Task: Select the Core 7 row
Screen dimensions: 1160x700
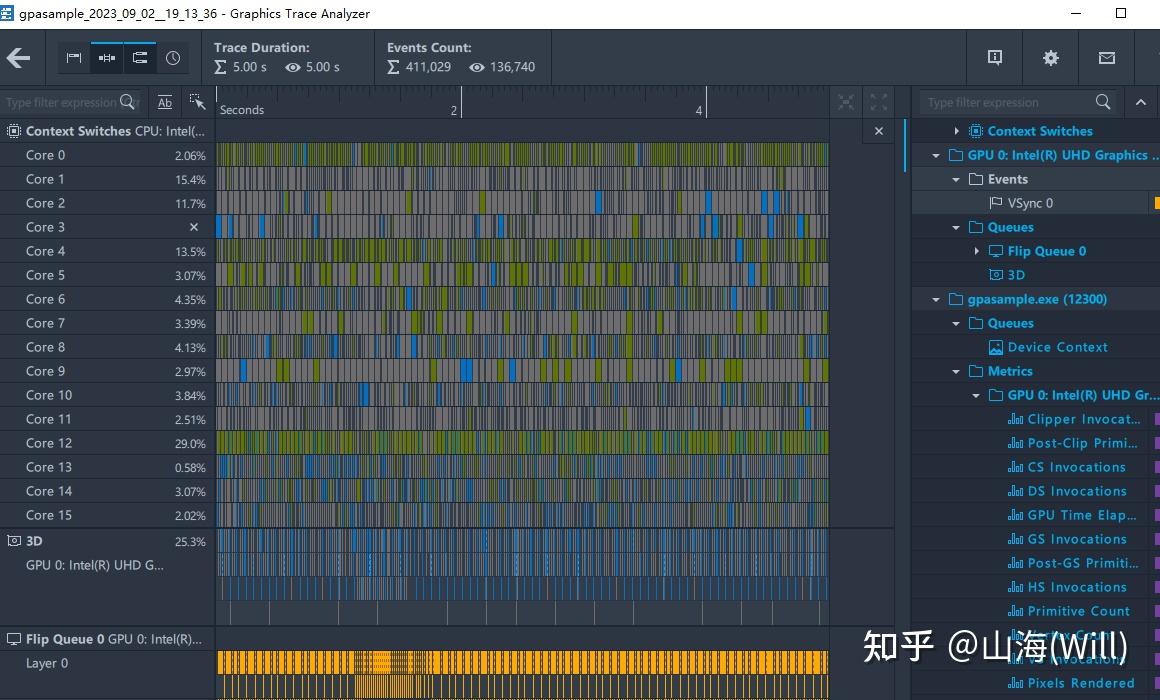Action: [x=107, y=323]
